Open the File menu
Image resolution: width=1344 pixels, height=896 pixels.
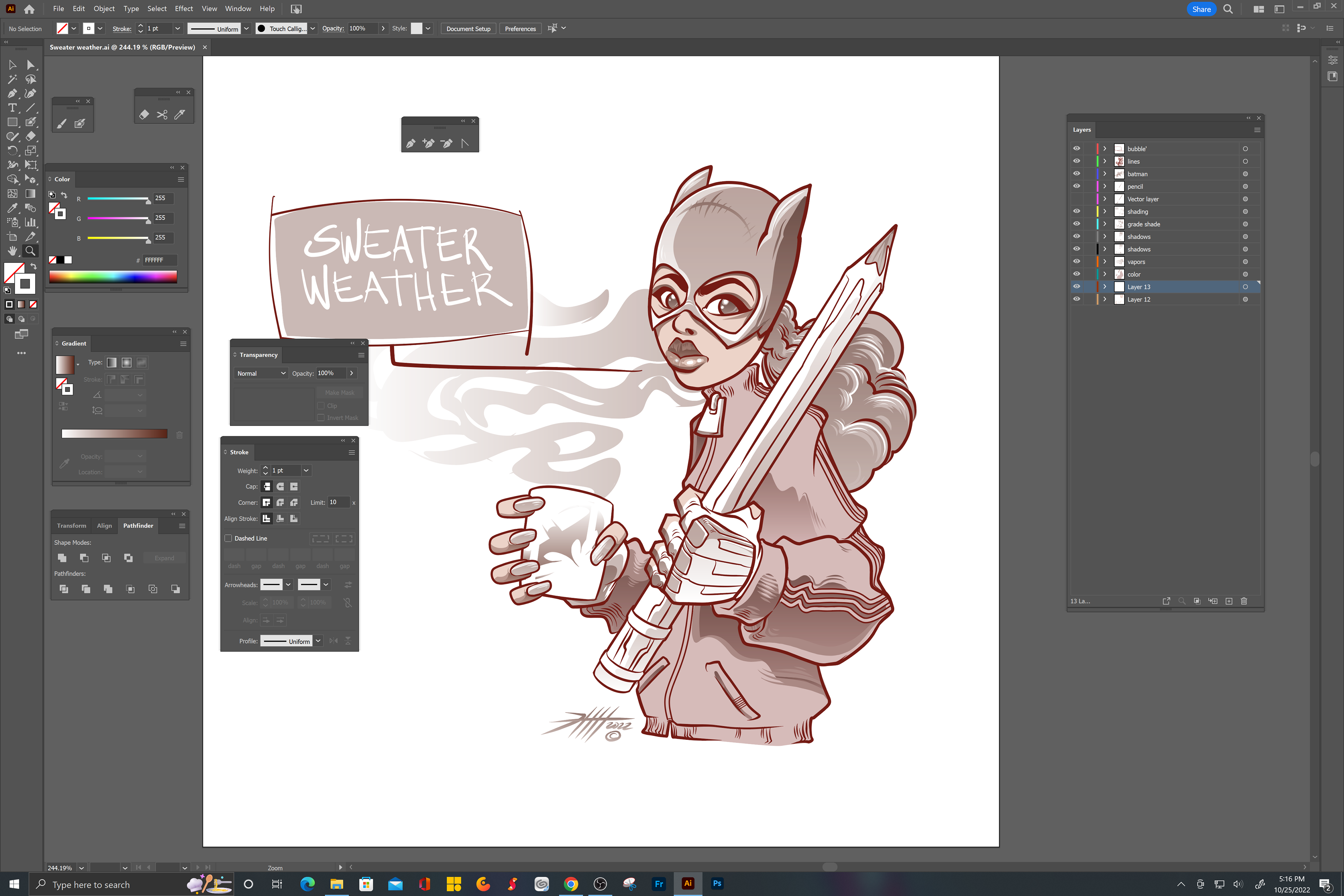coord(58,8)
